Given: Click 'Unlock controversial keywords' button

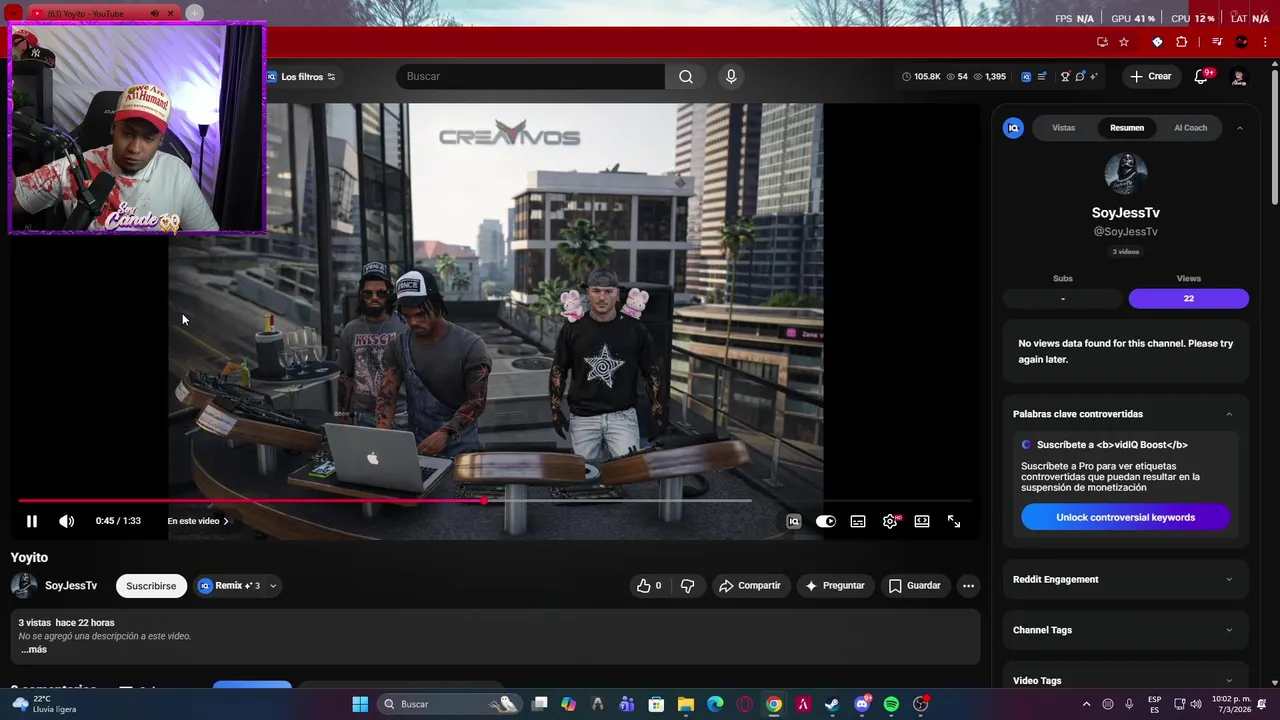Looking at the screenshot, I should click(x=1125, y=517).
